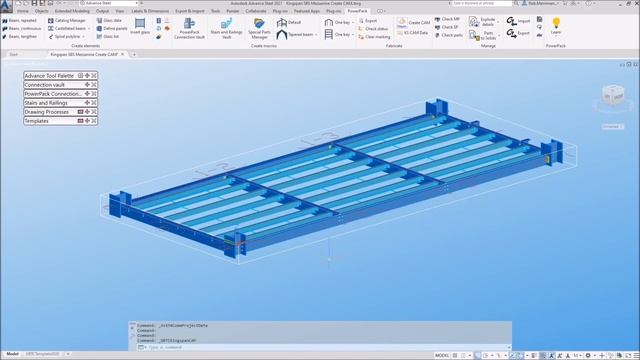Open the Home ribbon tab

23,11
